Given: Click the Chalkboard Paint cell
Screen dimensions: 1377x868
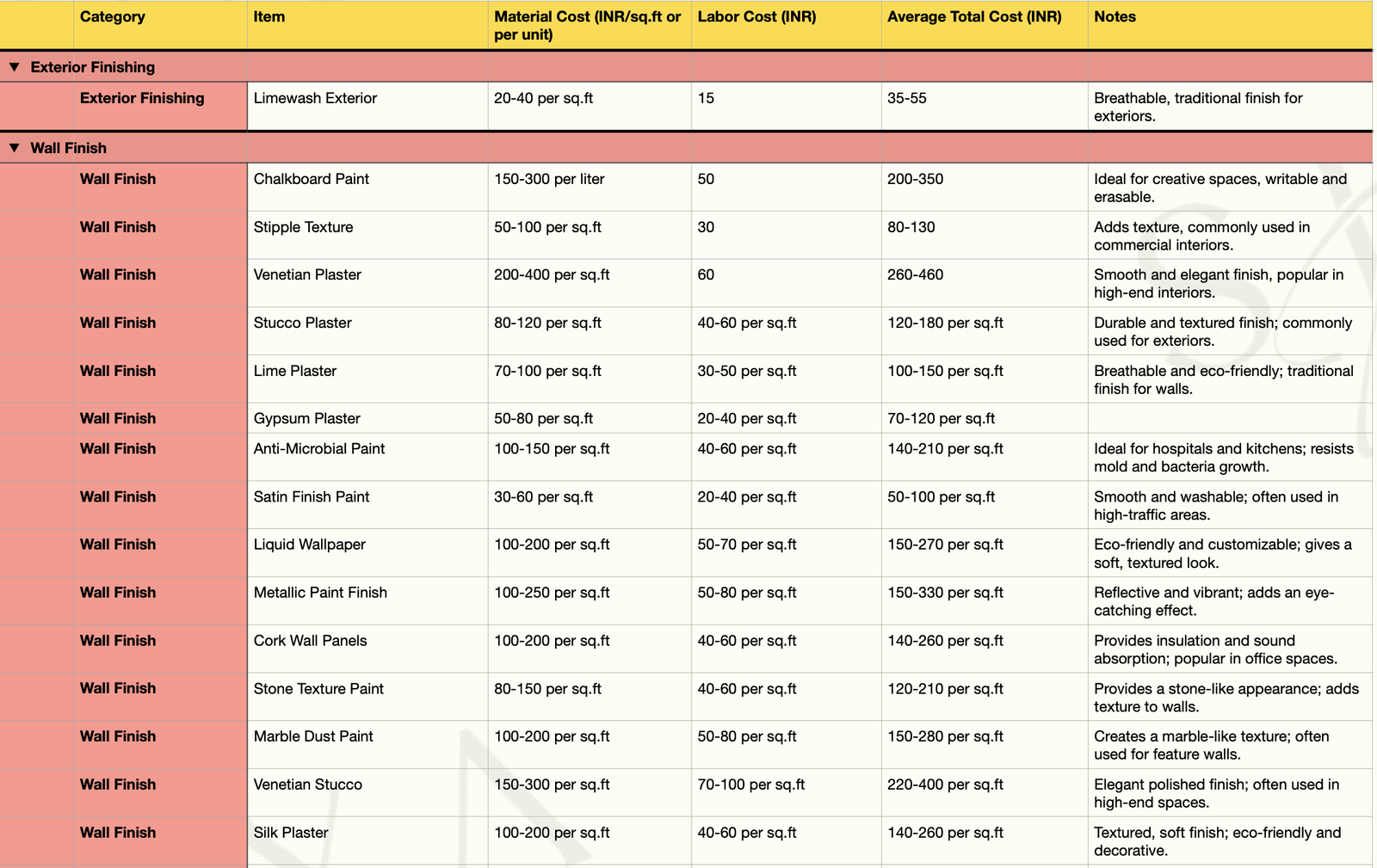Looking at the screenshot, I should click(x=312, y=180).
